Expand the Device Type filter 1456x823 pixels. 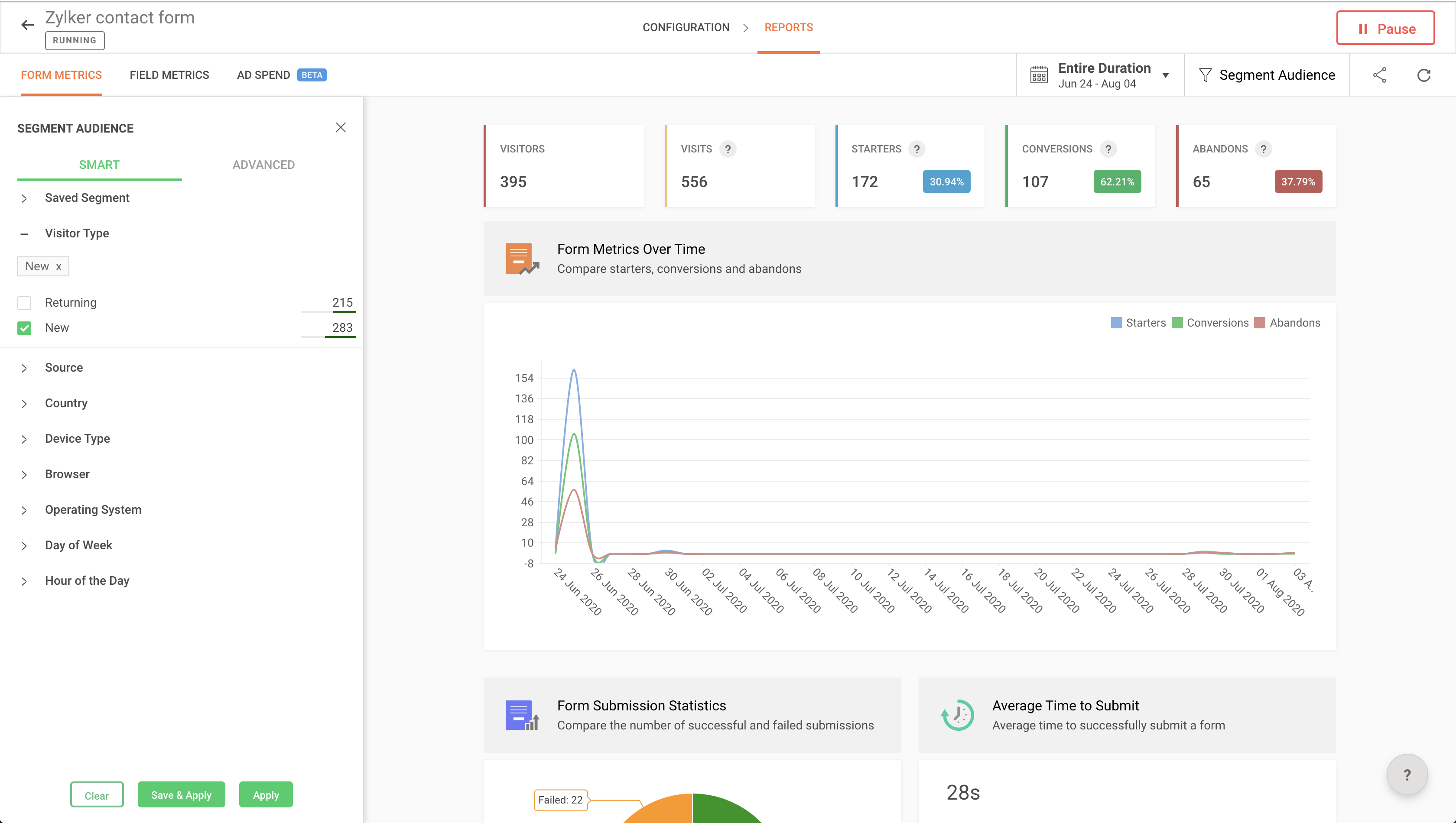[x=77, y=439]
